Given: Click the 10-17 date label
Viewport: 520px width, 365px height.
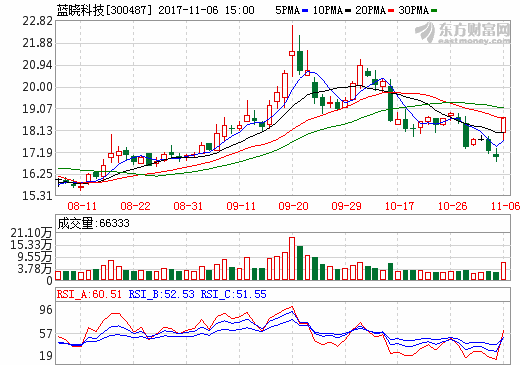Looking at the screenshot, I should 399,206.
